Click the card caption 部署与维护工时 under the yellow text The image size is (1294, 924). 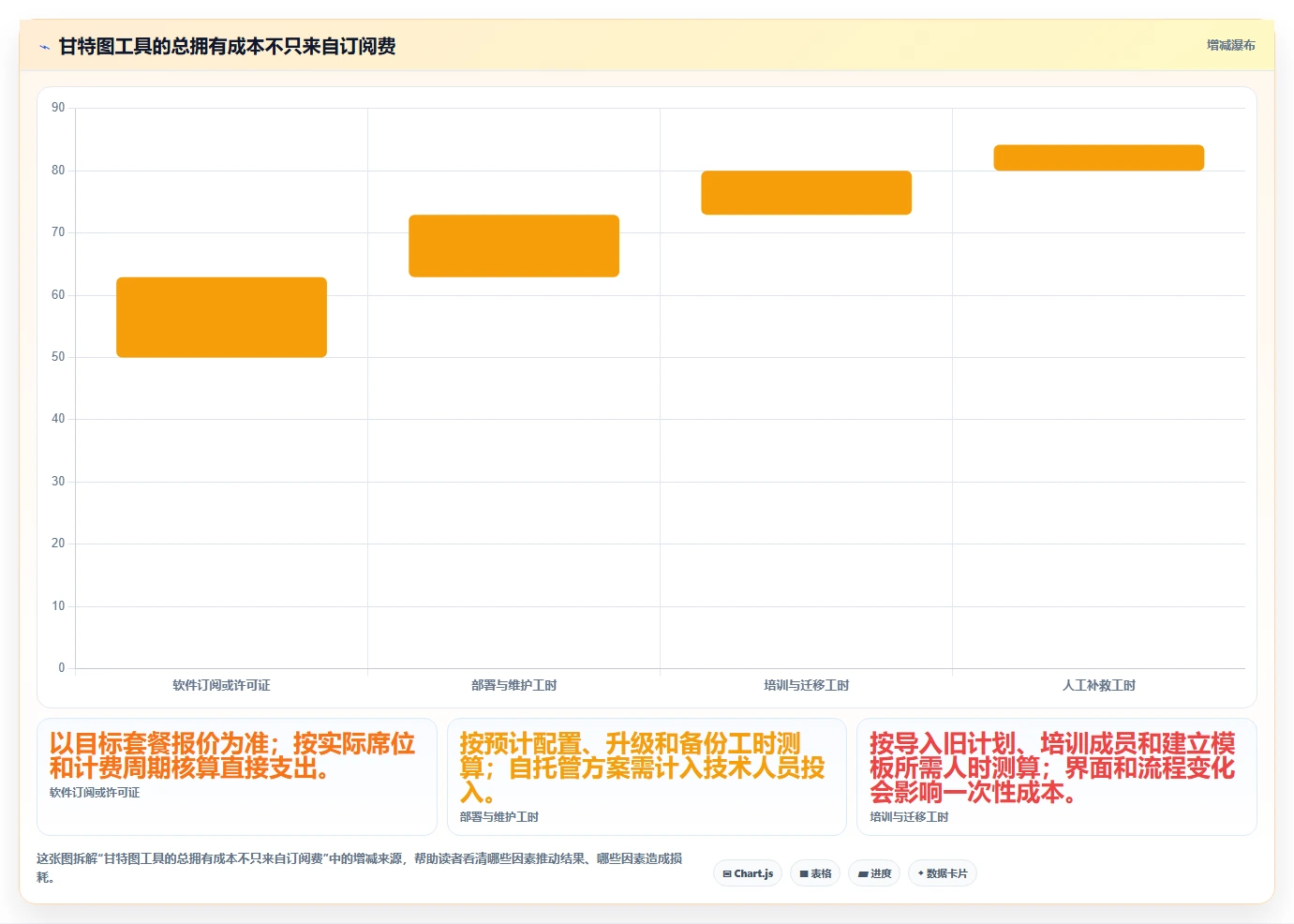point(499,817)
